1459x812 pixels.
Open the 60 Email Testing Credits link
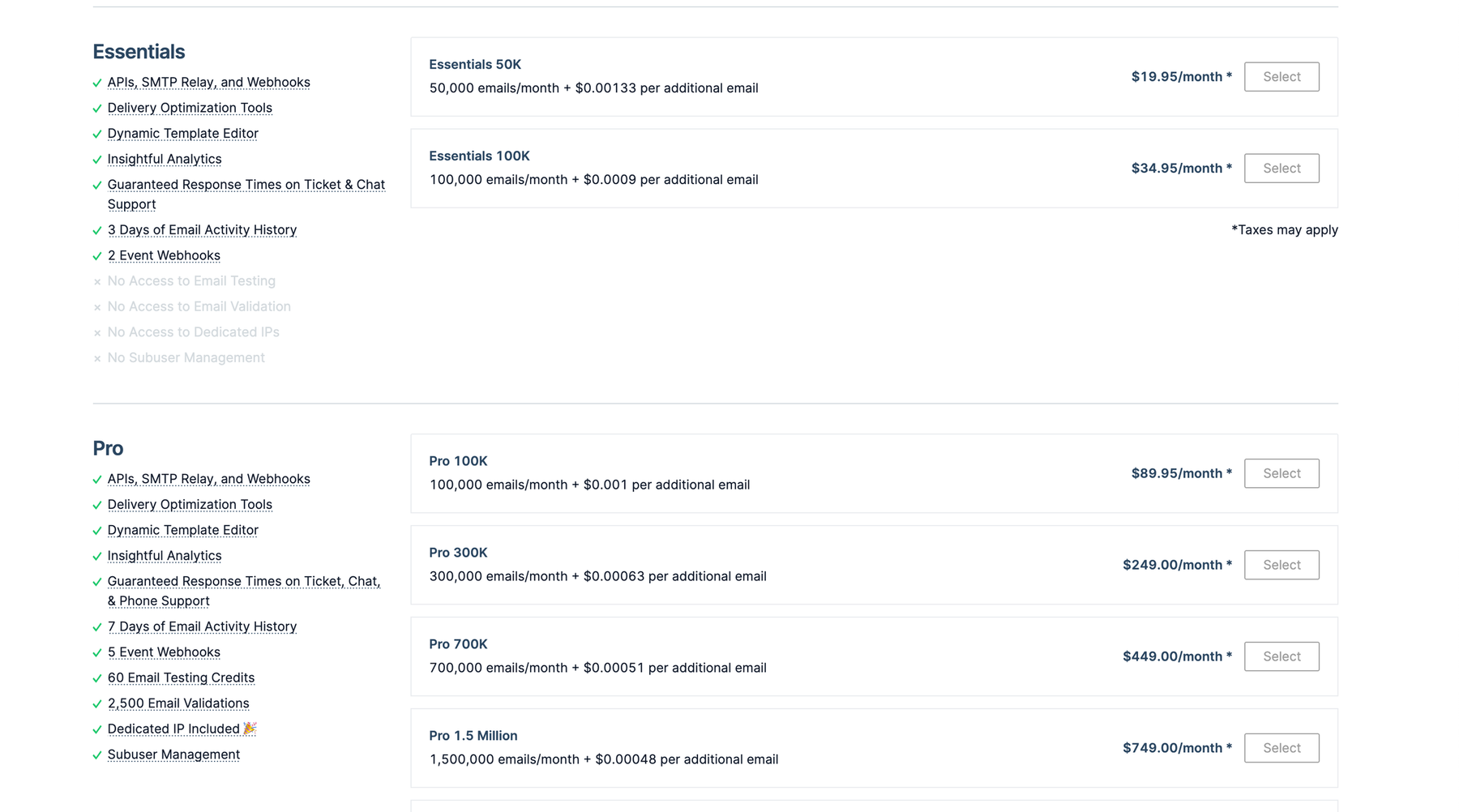tap(181, 677)
